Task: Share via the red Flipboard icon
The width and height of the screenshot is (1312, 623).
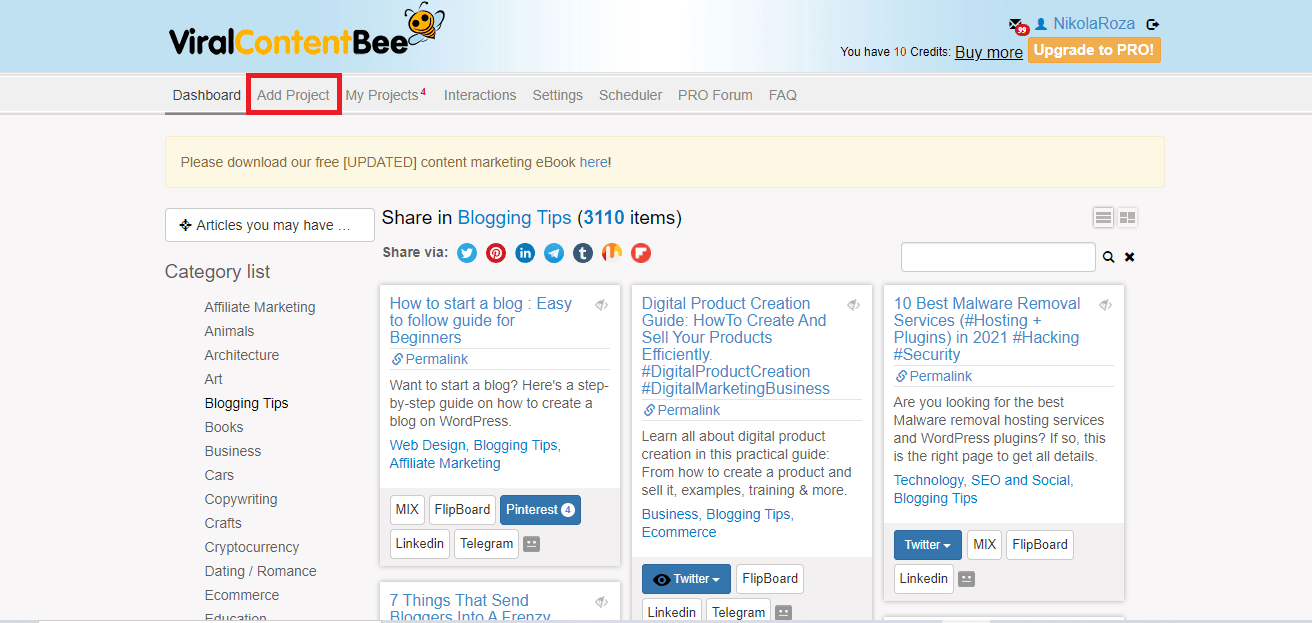Action: pos(641,253)
